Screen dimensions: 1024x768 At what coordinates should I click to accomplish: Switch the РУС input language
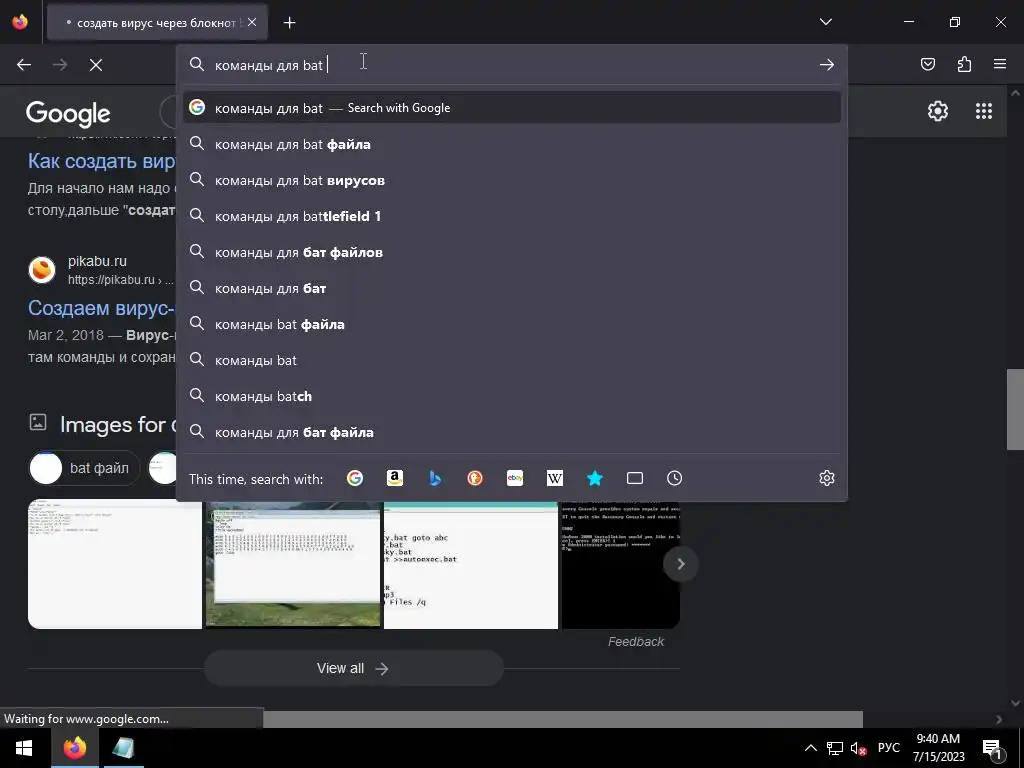pos(888,748)
